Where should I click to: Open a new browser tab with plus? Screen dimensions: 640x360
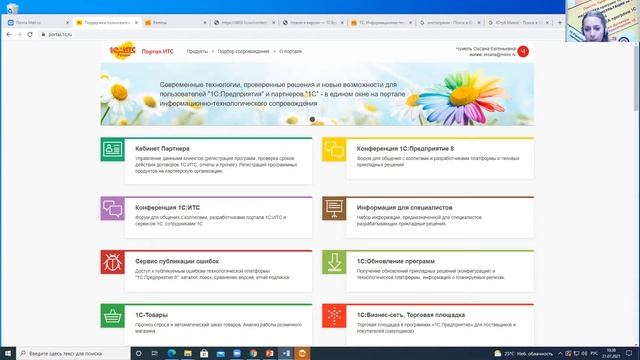[560, 23]
